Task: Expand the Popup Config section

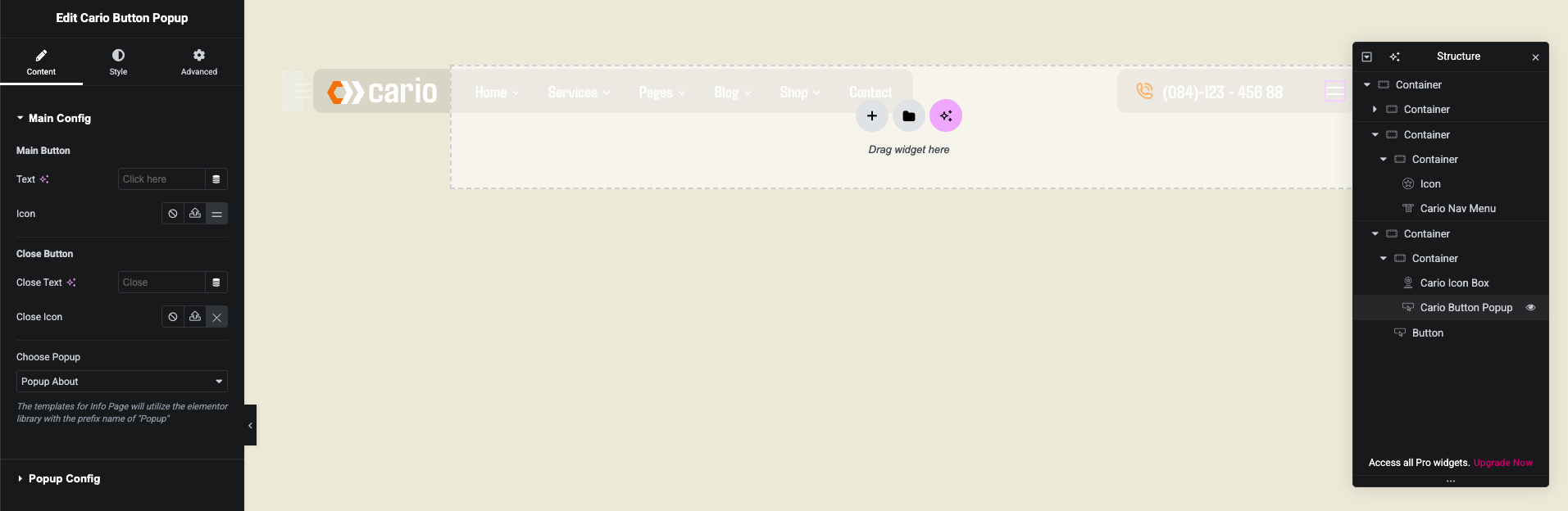Action: [64, 479]
